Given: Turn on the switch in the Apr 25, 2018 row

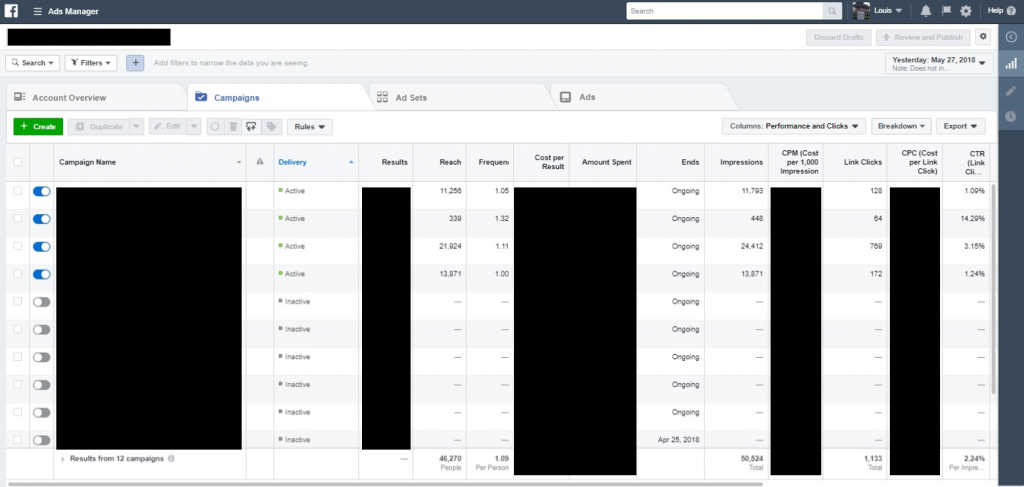Looking at the screenshot, I should tap(41, 440).
